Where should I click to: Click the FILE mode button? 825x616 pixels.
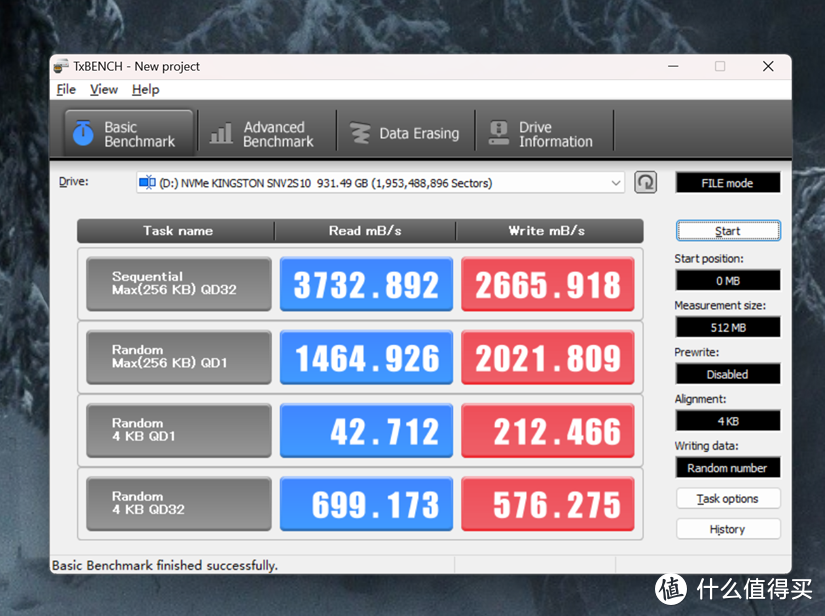click(728, 183)
